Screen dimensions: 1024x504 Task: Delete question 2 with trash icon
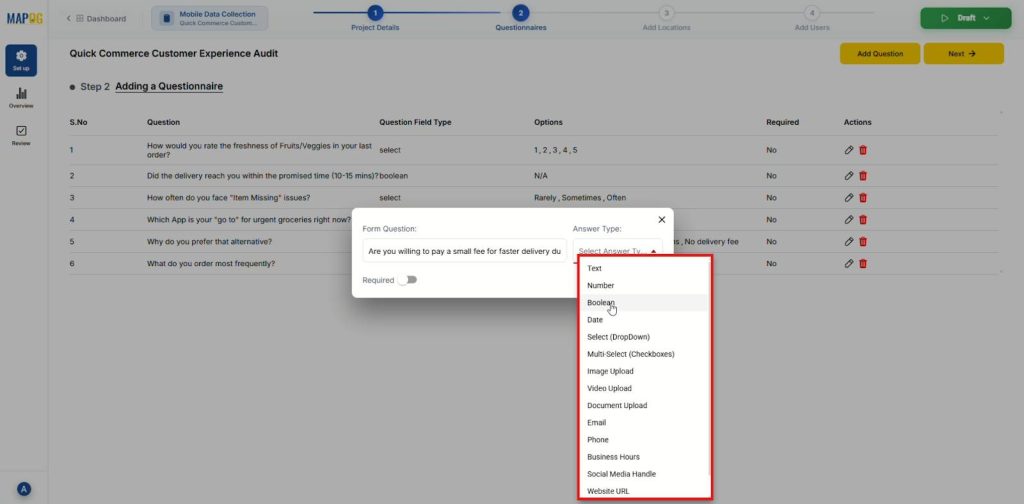coord(863,176)
